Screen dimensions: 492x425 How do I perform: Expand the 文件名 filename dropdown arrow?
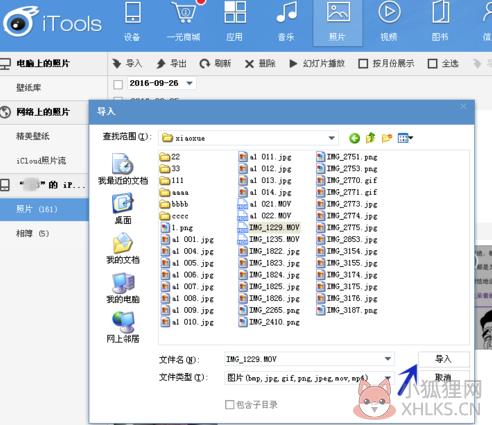388,359
